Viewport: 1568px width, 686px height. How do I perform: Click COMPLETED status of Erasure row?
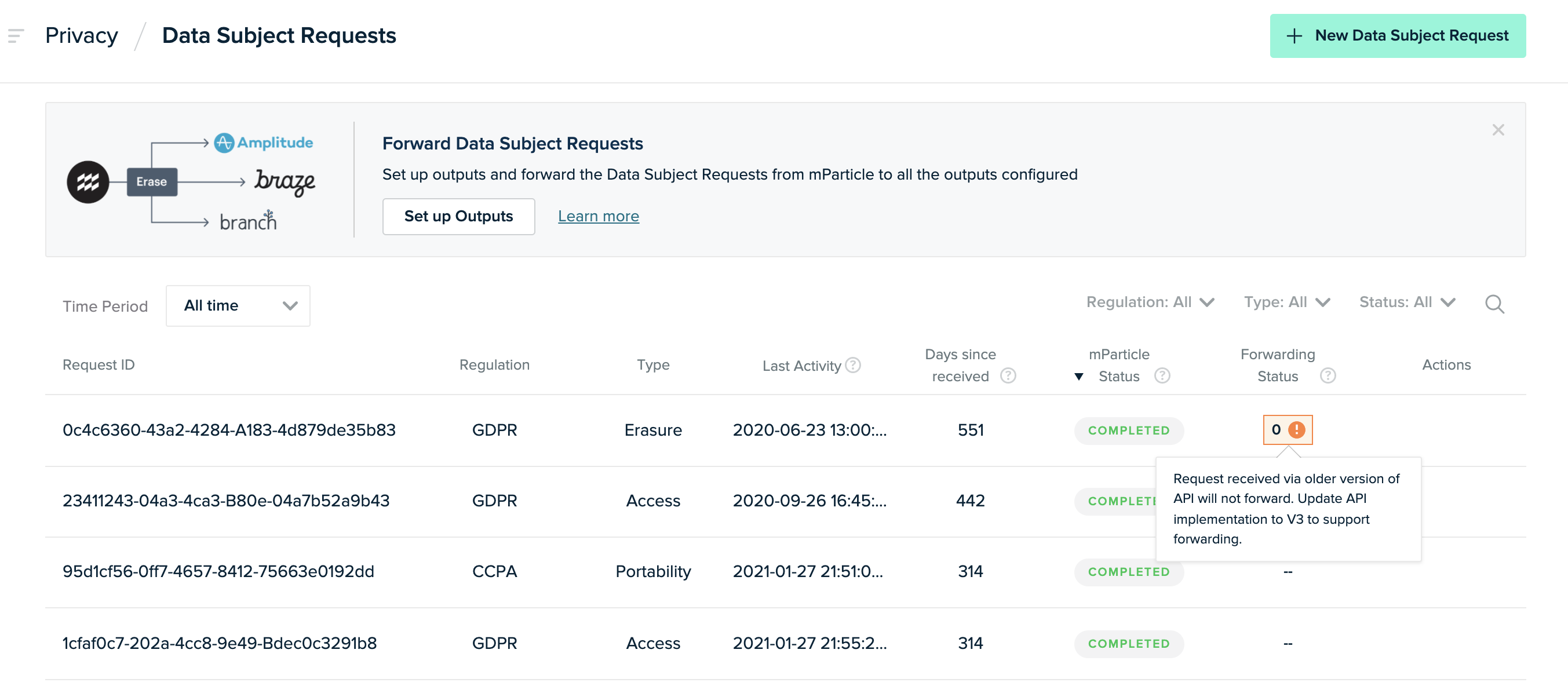pyautogui.click(x=1129, y=430)
